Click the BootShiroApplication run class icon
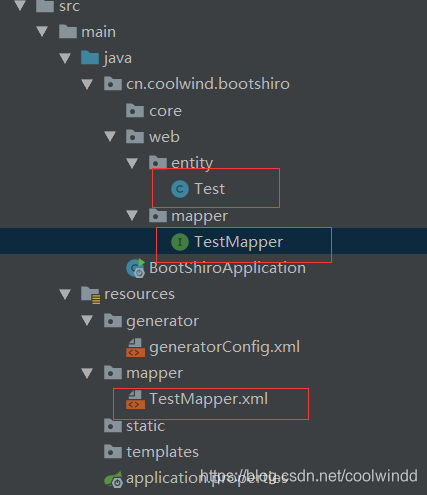 136,268
